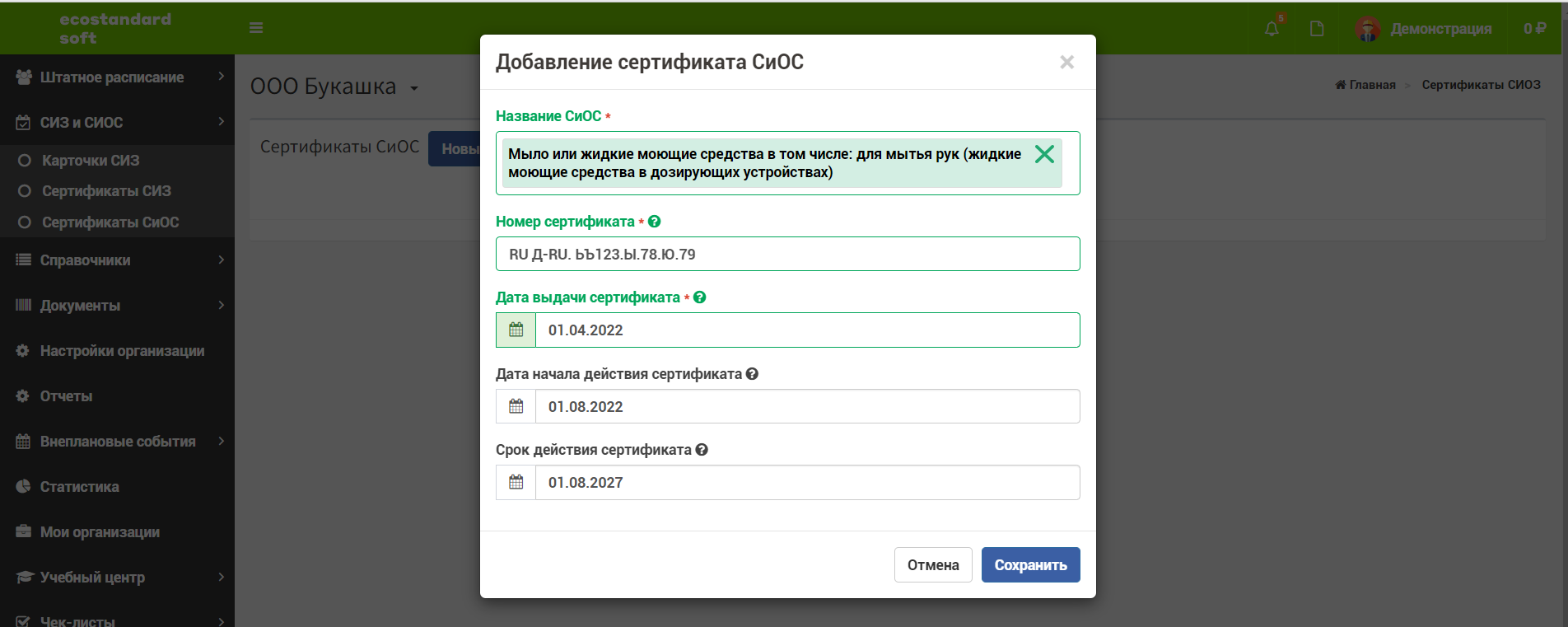
Task: Select Карточки СИЗ in sidebar
Action: 91,161
